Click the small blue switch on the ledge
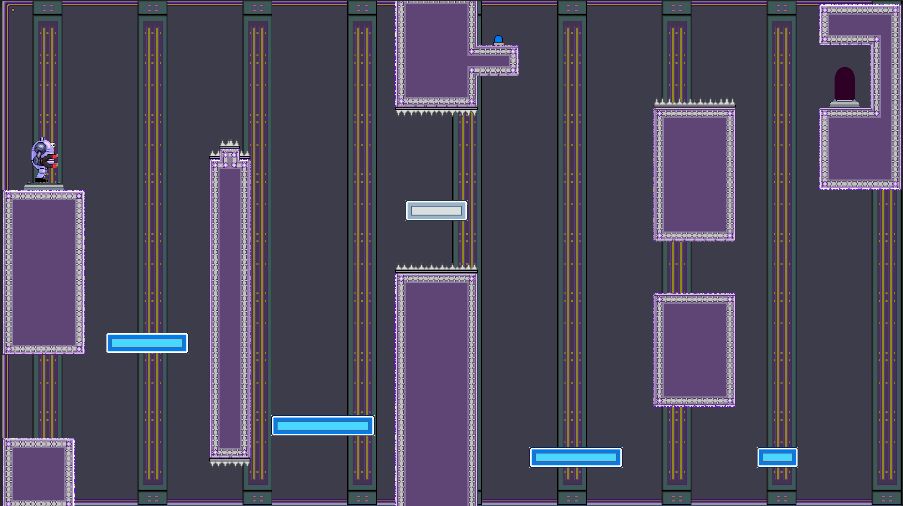This screenshot has width=903, height=506. pos(498,40)
